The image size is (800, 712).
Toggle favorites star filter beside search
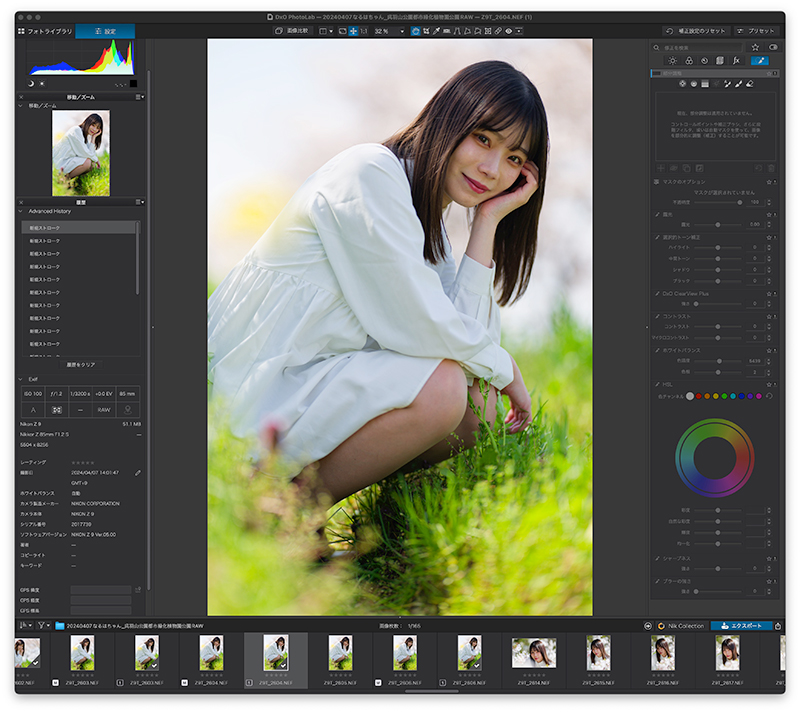[x=755, y=47]
